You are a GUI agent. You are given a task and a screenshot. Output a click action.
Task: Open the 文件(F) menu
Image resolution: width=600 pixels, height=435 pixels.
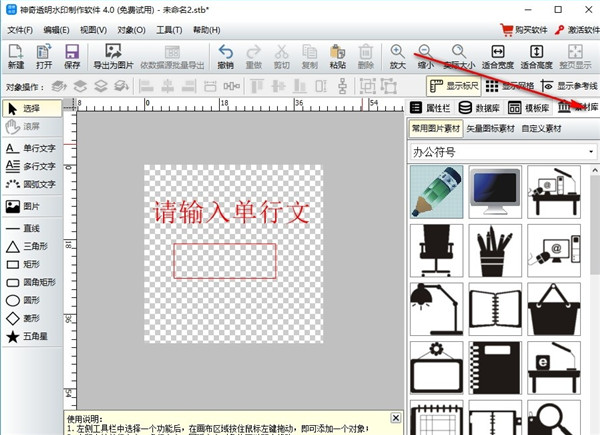(20, 30)
